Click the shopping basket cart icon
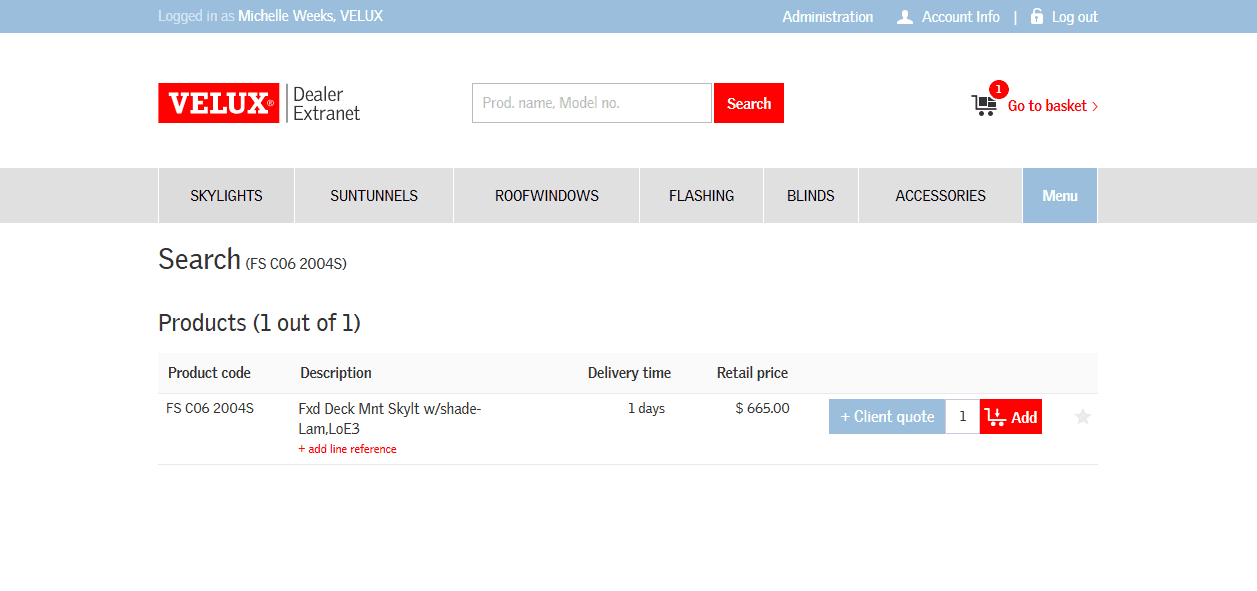Image resolution: width=1257 pixels, height=591 pixels. pyautogui.click(x=984, y=105)
